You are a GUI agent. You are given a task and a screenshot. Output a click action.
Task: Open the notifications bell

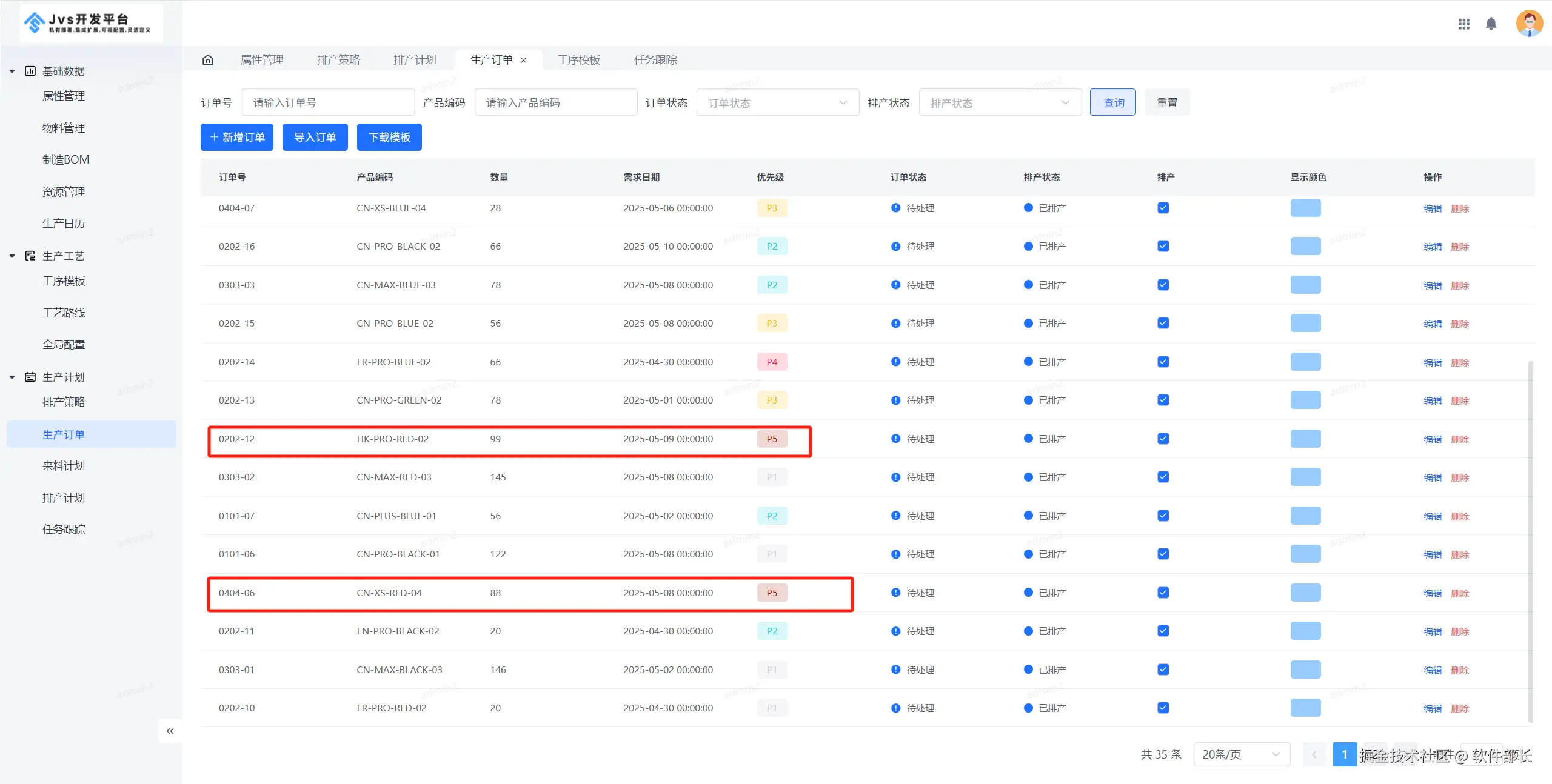(1491, 24)
